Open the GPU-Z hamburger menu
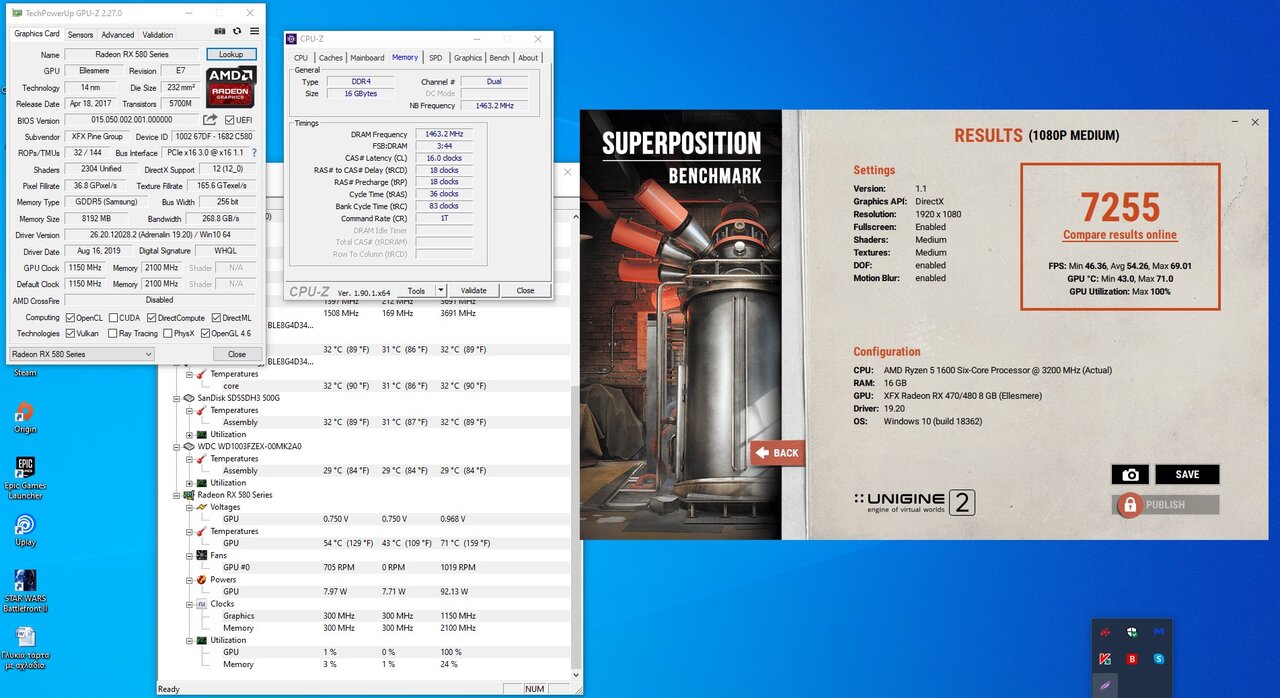Viewport: 1280px width, 698px height. point(254,32)
